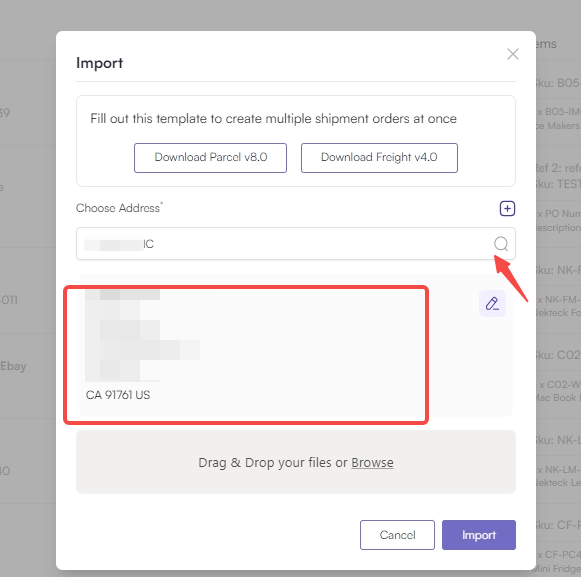Click the add new address plus icon
This screenshot has width=581, height=577.
(x=507, y=208)
